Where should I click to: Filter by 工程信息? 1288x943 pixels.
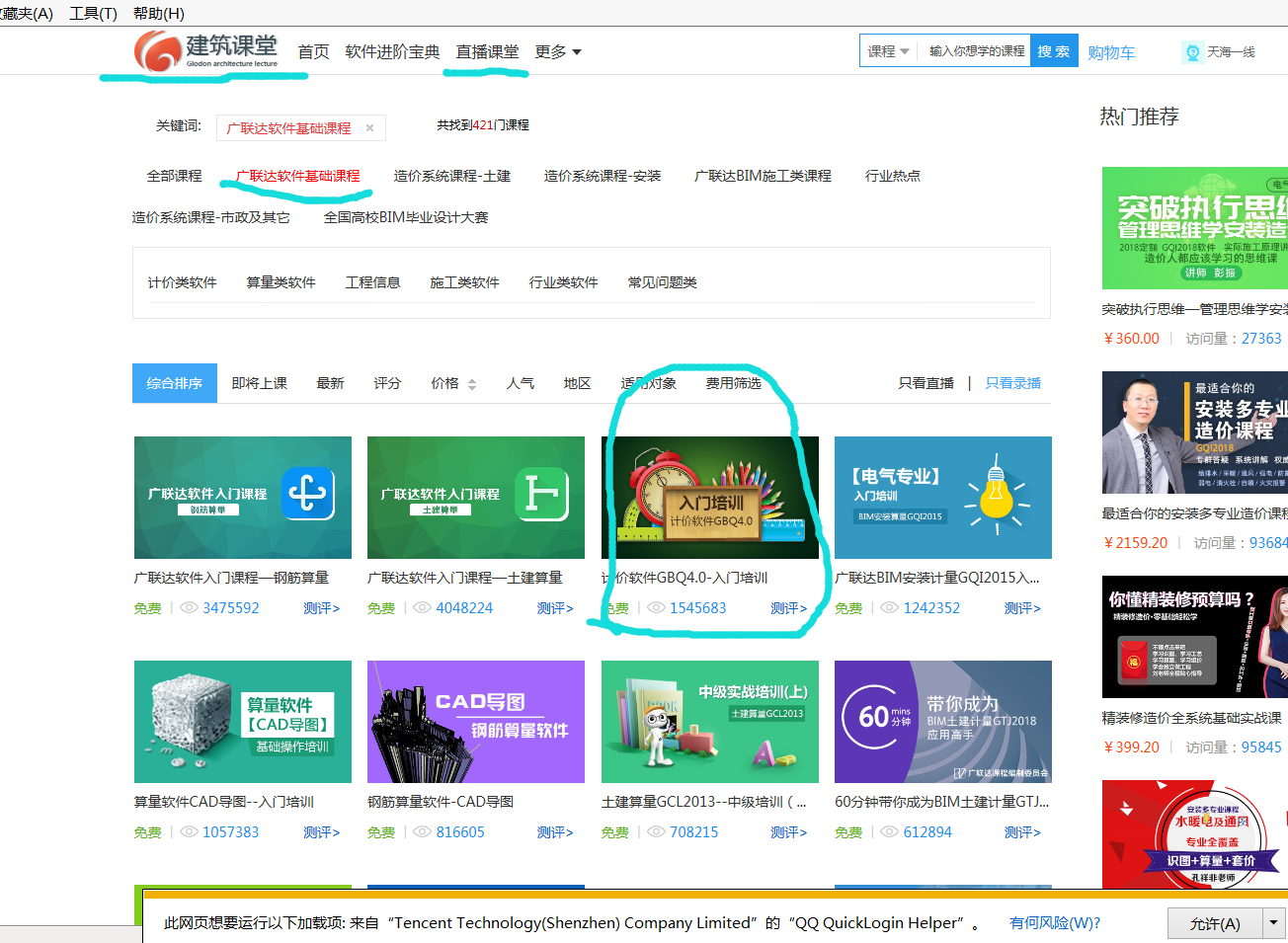click(x=372, y=282)
